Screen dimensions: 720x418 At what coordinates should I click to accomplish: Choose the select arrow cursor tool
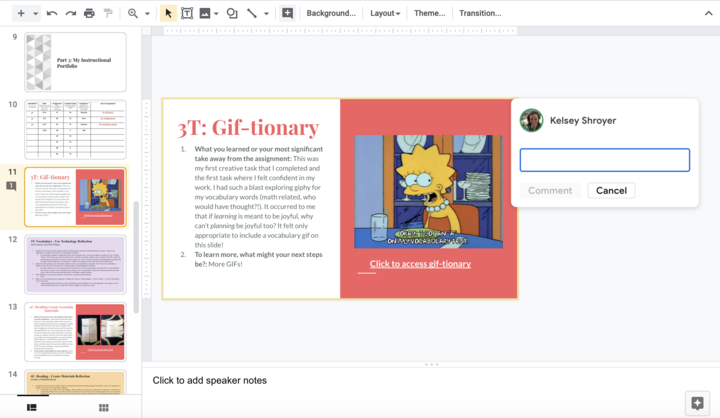[168, 13]
